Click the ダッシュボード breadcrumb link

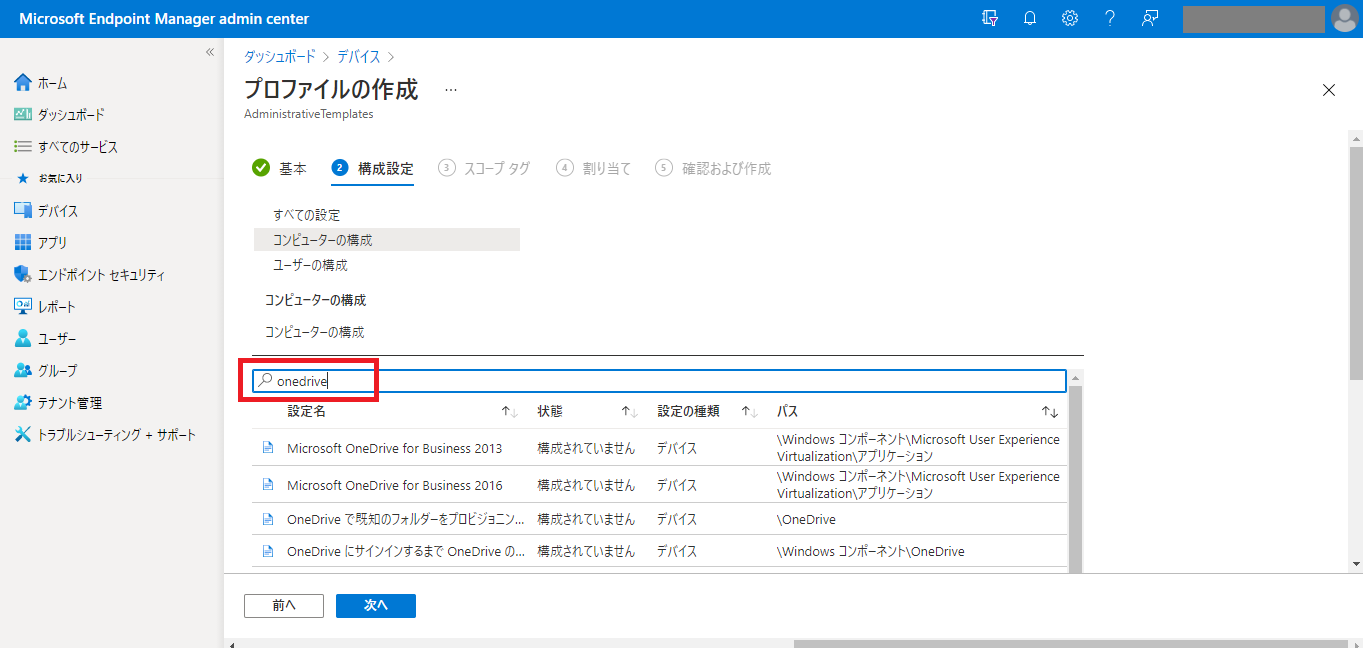pyautogui.click(x=279, y=57)
